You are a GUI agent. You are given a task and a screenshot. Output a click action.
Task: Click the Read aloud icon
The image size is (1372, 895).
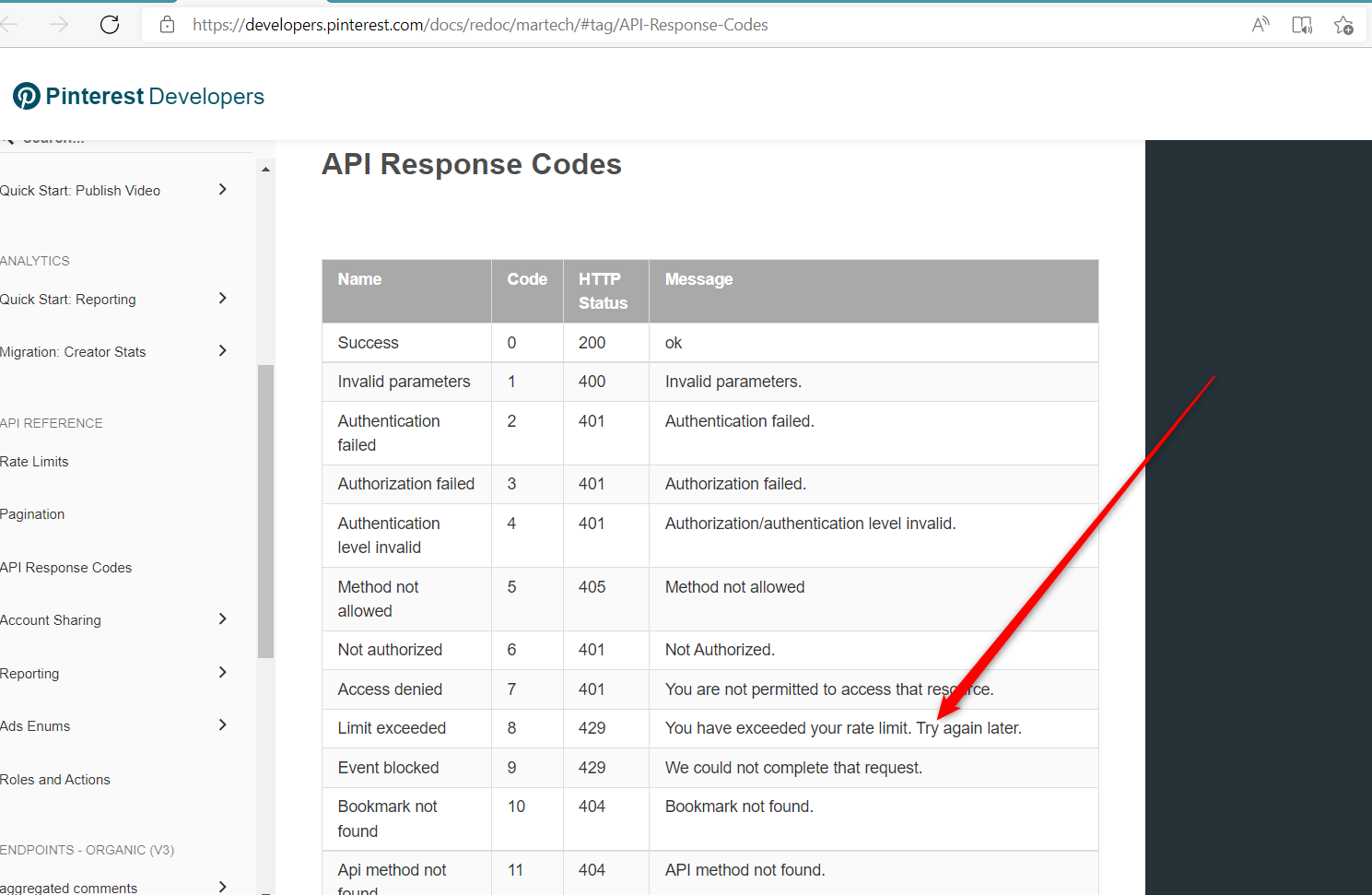point(1261,25)
